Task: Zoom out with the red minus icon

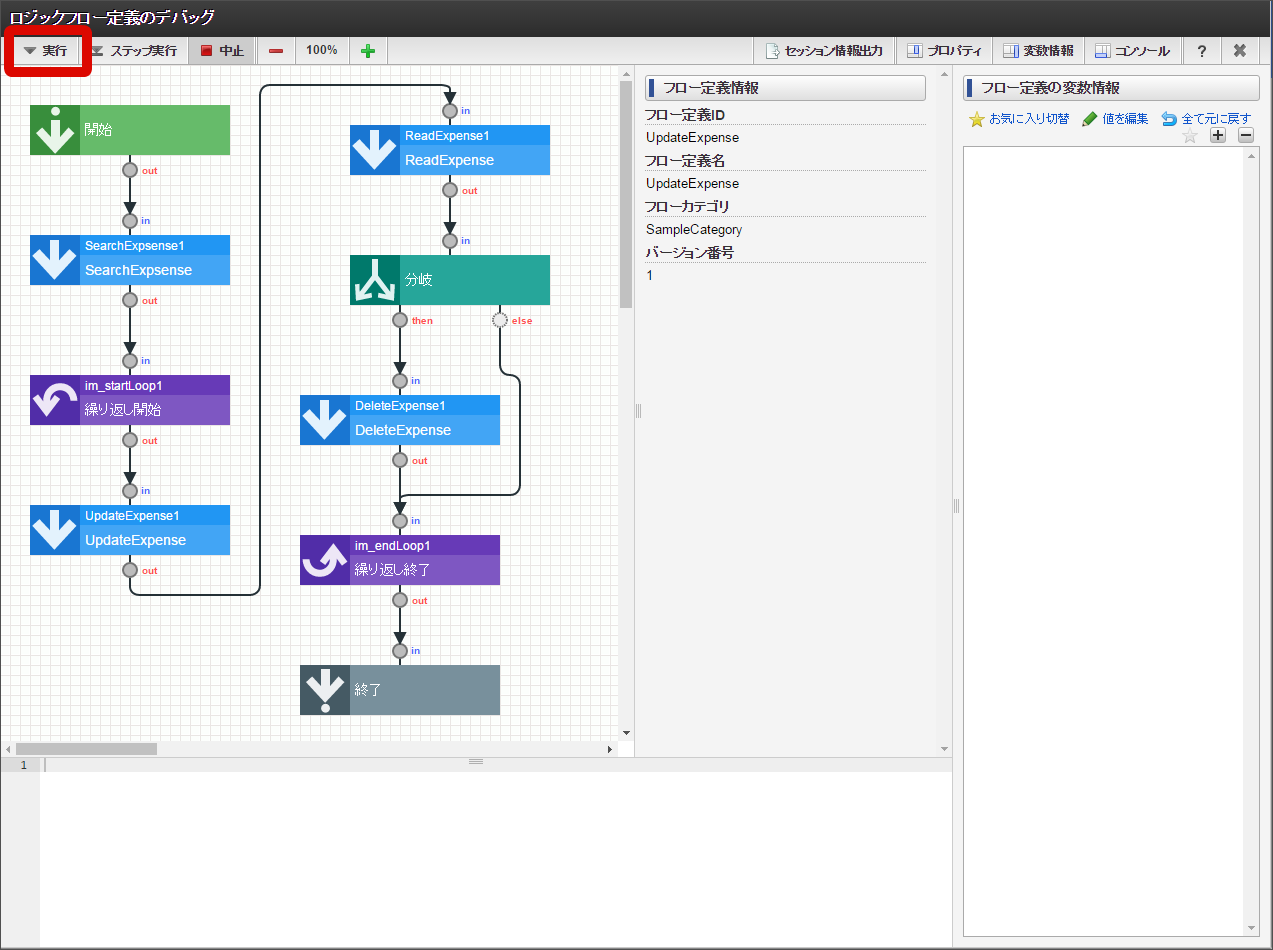Action: (275, 51)
